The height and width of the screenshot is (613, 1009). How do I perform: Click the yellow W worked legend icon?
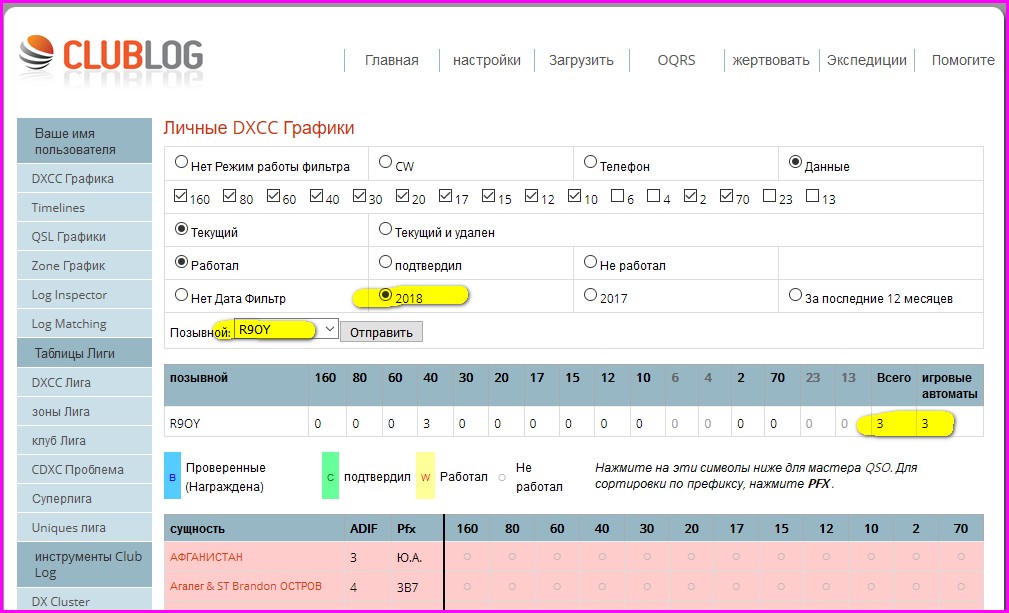click(x=425, y=476)
